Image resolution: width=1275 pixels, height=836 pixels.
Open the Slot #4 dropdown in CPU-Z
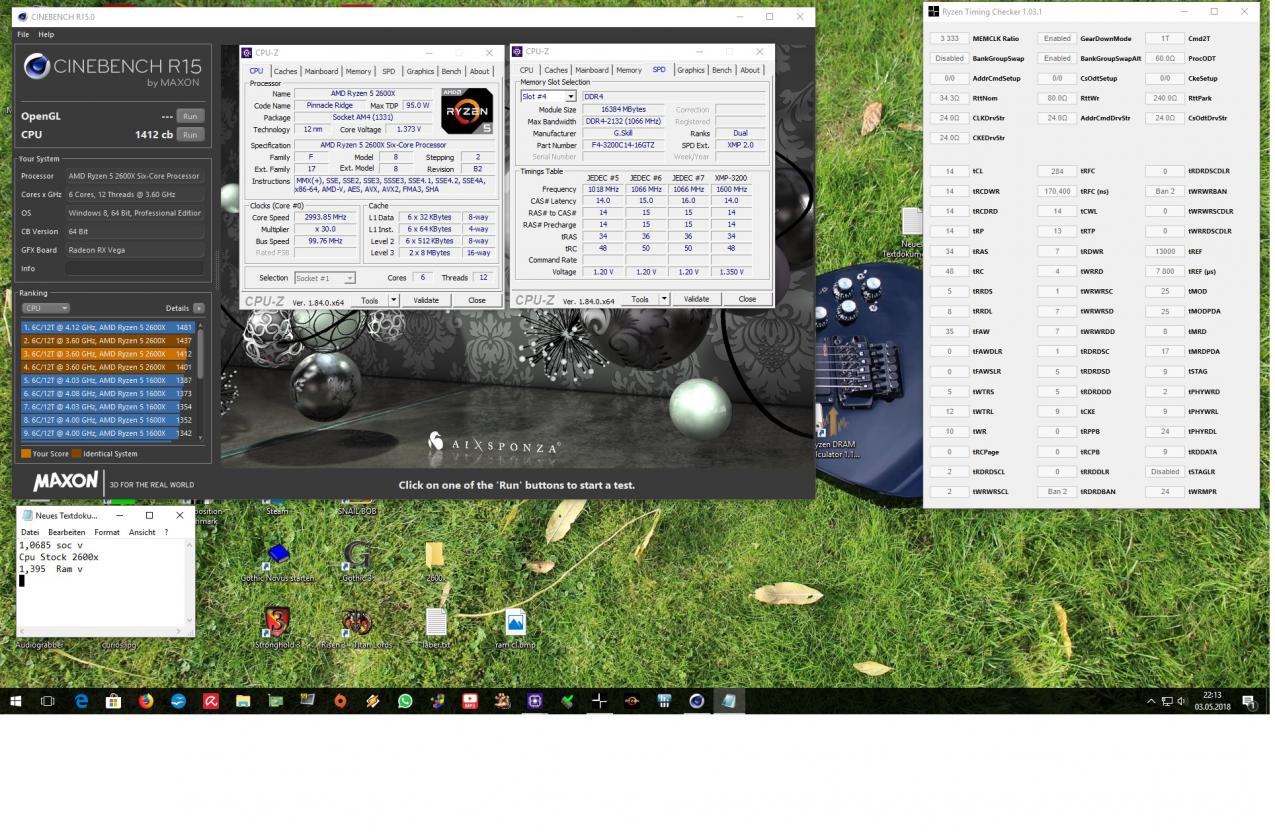point(570,97)
